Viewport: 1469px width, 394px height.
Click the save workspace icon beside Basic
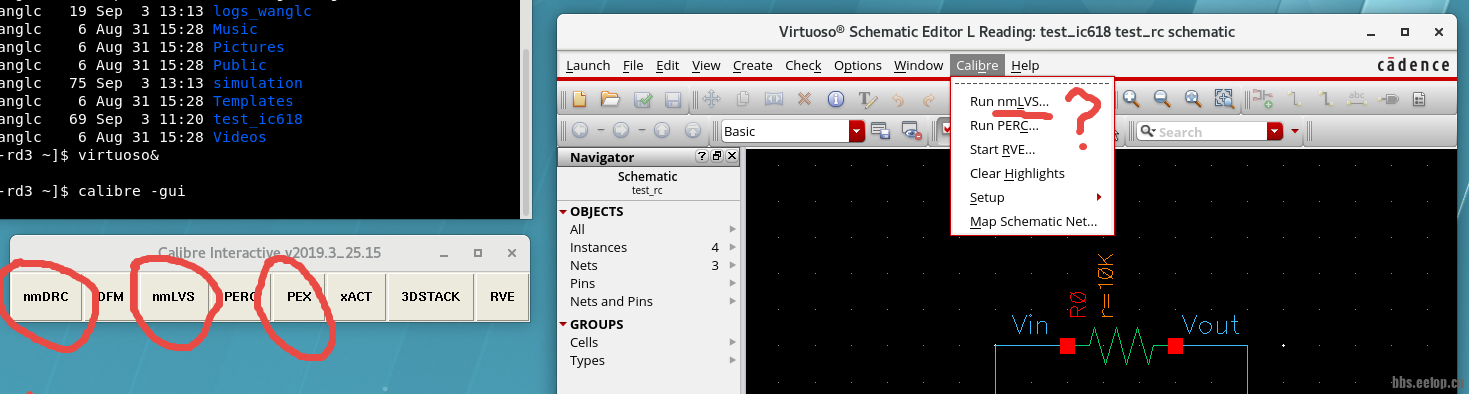tap(881, 131)
